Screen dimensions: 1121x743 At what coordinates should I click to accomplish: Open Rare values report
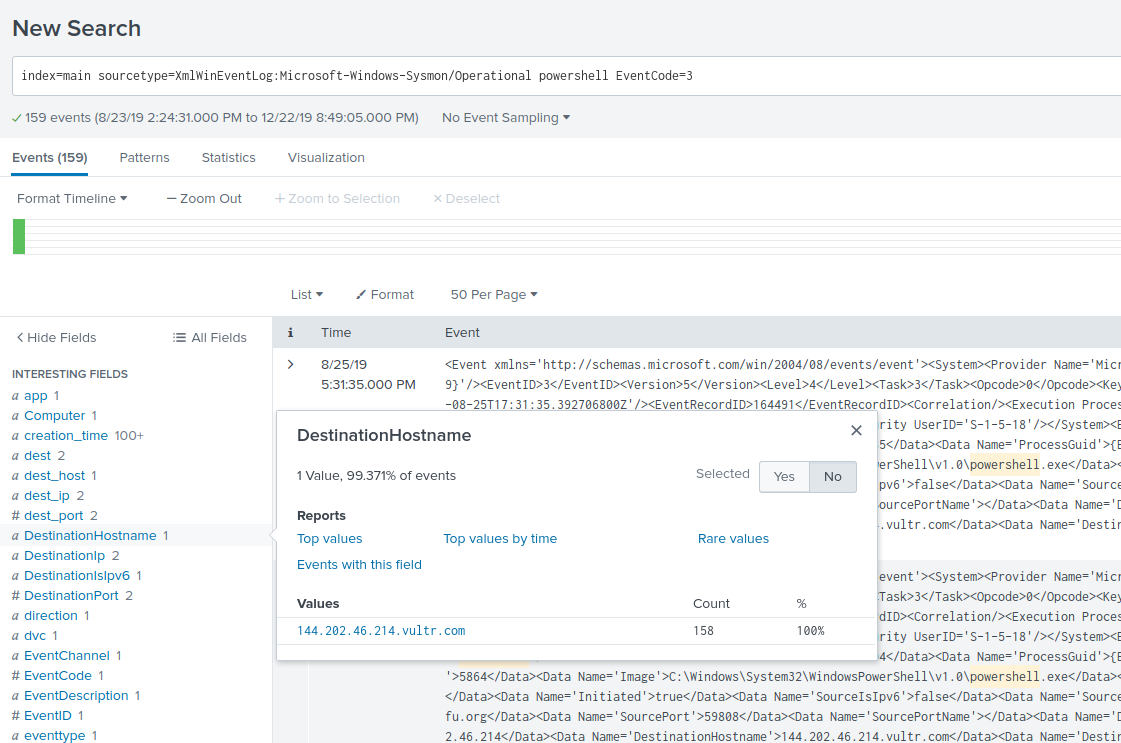(x=733, y=538)
